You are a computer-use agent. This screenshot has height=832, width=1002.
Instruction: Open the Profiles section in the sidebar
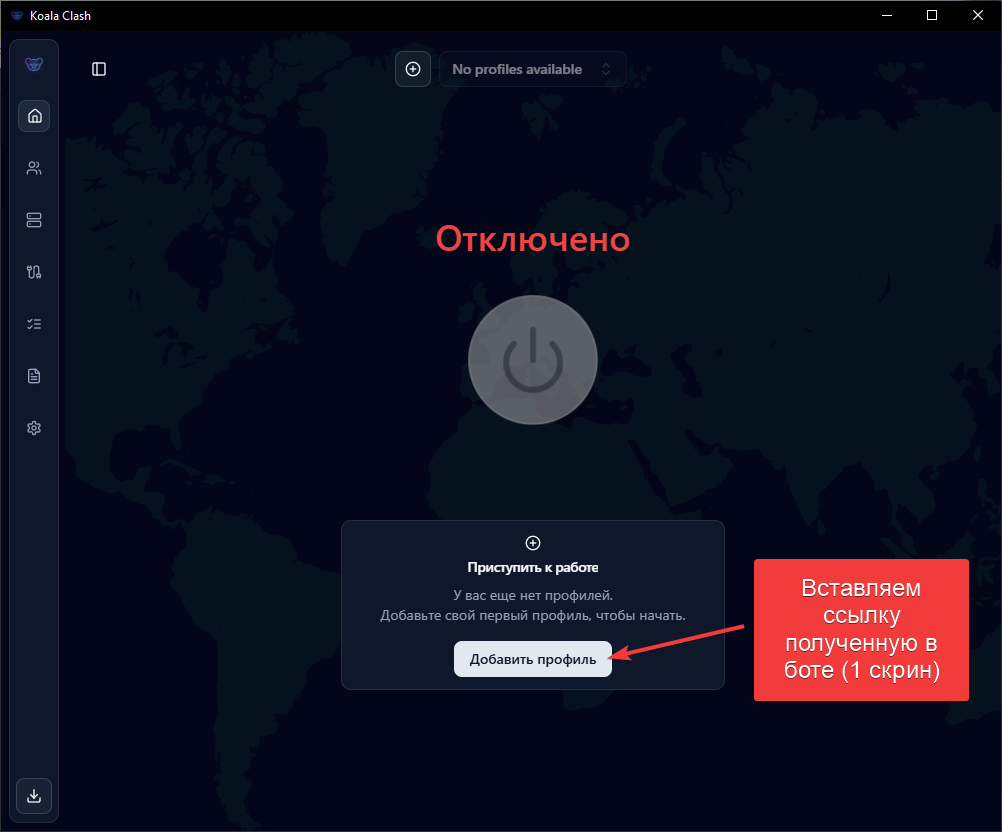click(33, 220)
